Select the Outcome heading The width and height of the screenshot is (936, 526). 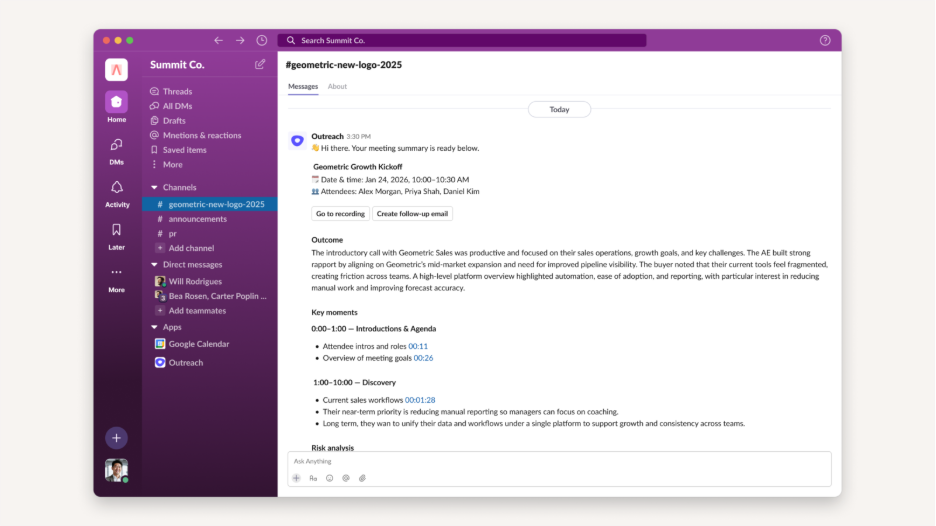coord(327,240)
